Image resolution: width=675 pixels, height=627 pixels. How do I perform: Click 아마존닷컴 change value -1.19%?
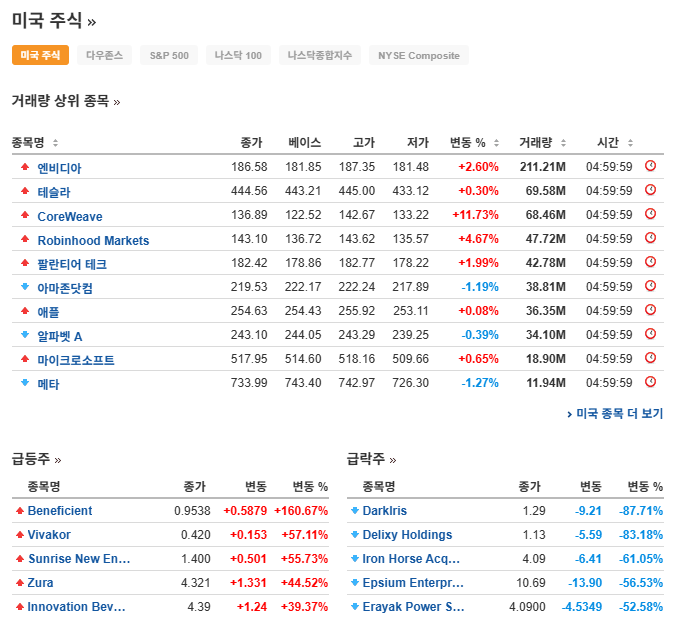[480, 286]
